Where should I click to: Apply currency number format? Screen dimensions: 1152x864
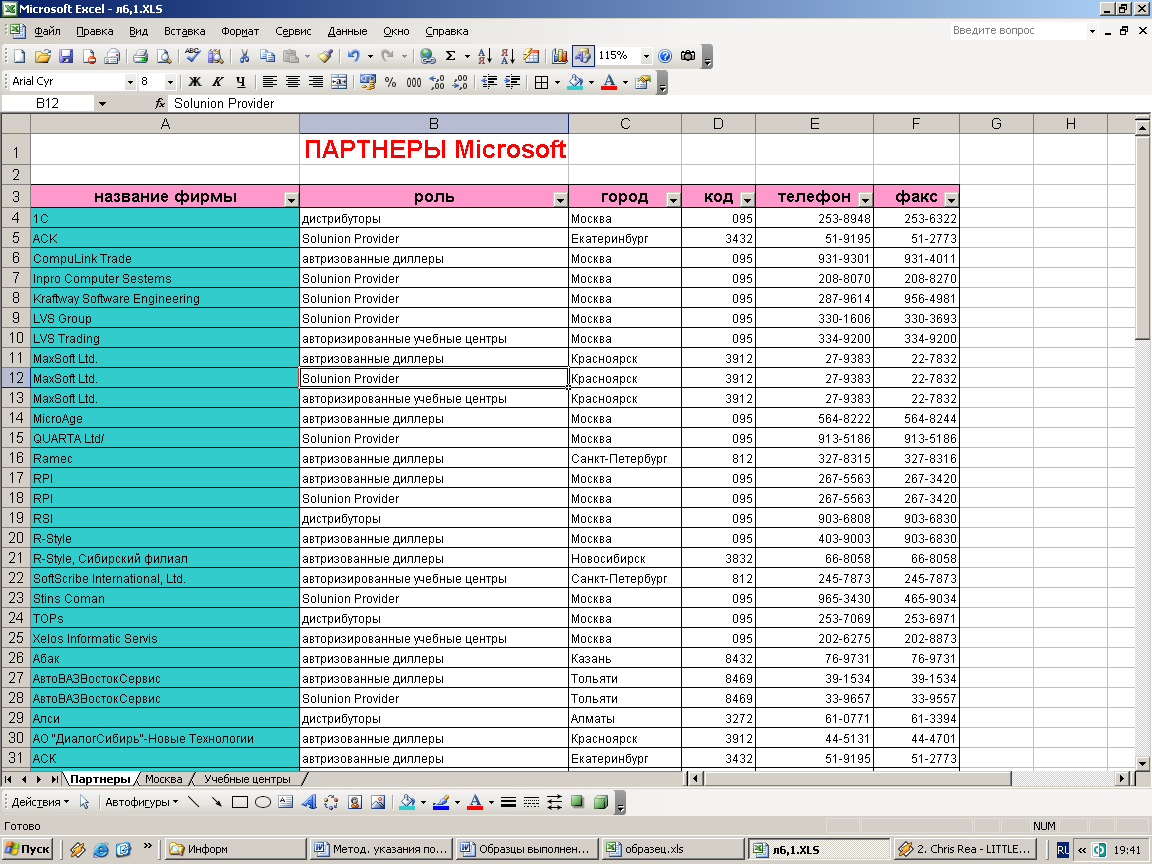[367, 82]
